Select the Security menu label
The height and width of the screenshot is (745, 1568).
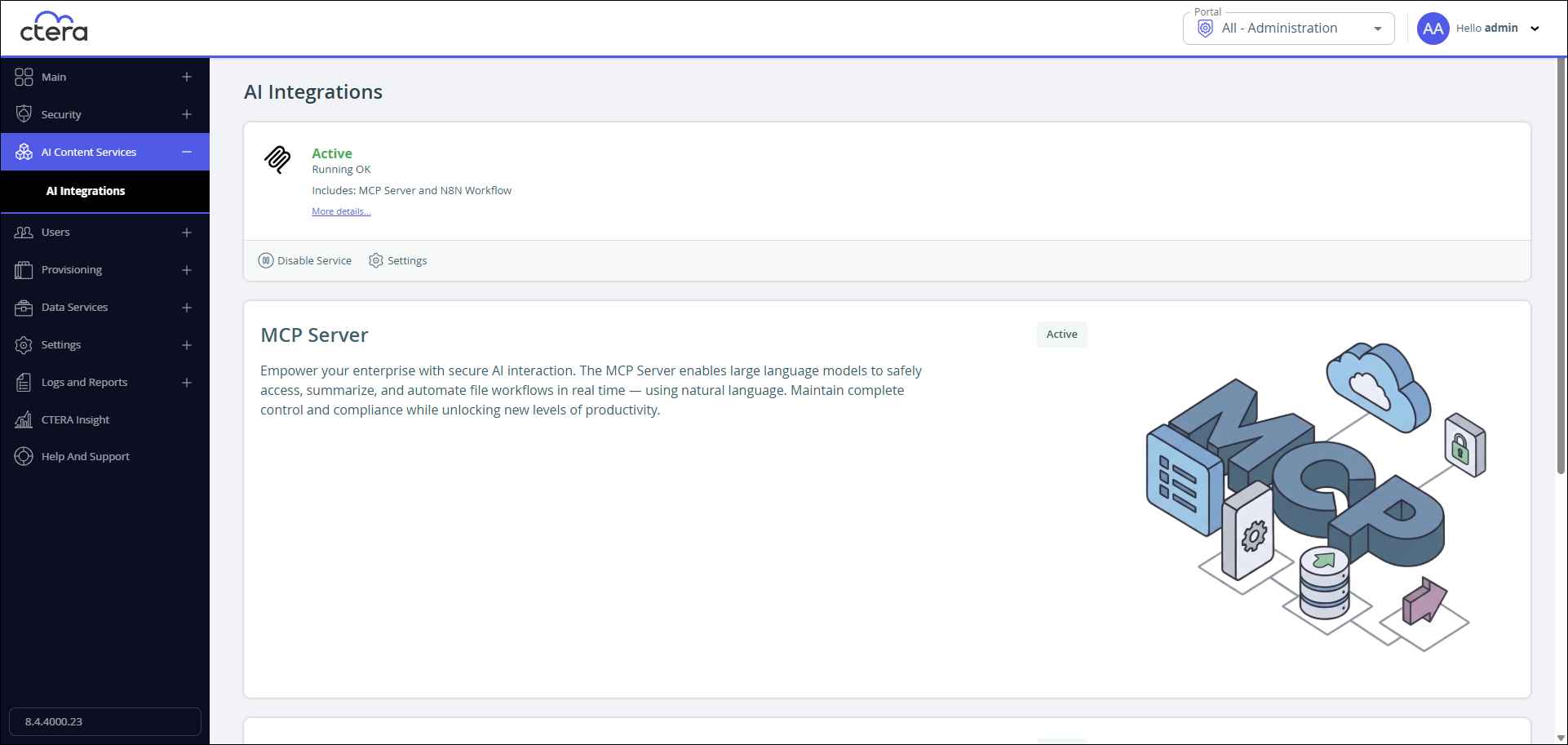point(61,114)
